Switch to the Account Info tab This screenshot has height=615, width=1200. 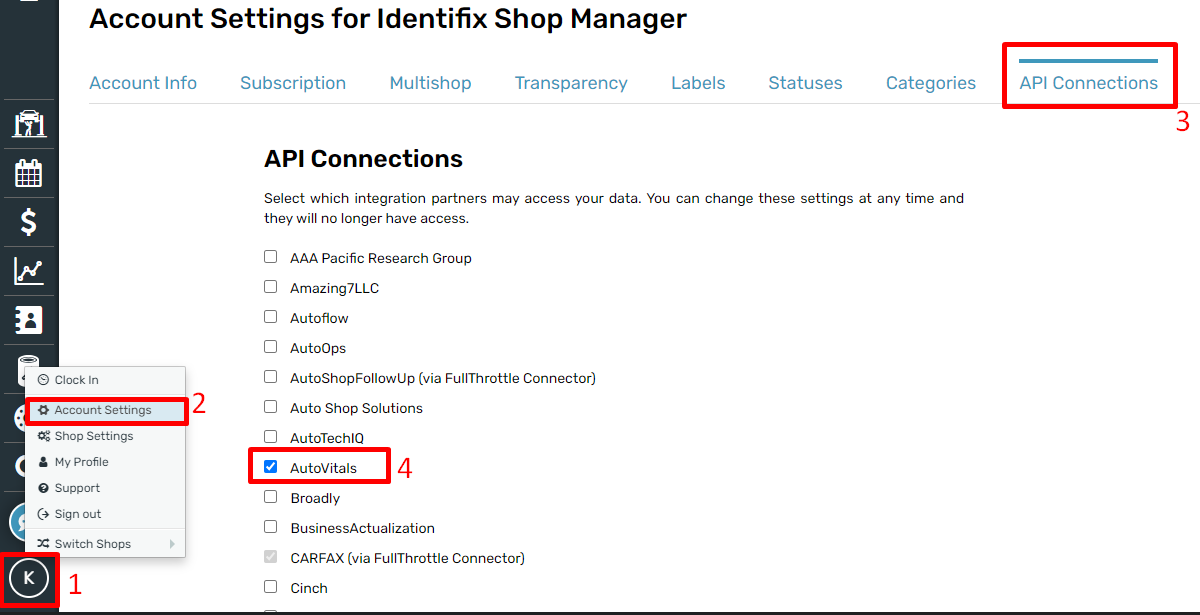click(143, 83)
